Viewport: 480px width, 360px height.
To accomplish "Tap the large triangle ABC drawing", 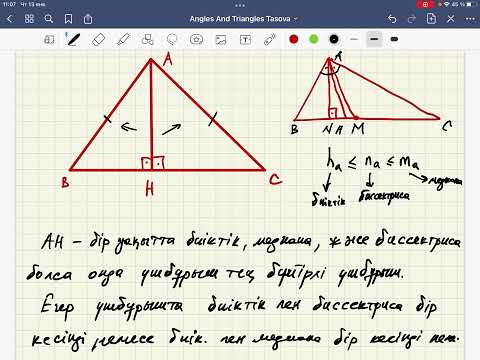I will coord(167,115).
